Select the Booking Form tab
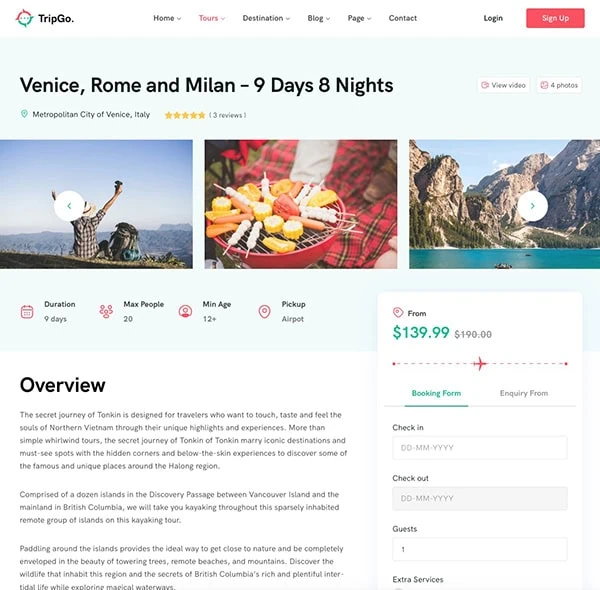The height and width of the screenshot is (590, 600). [436, 393]
